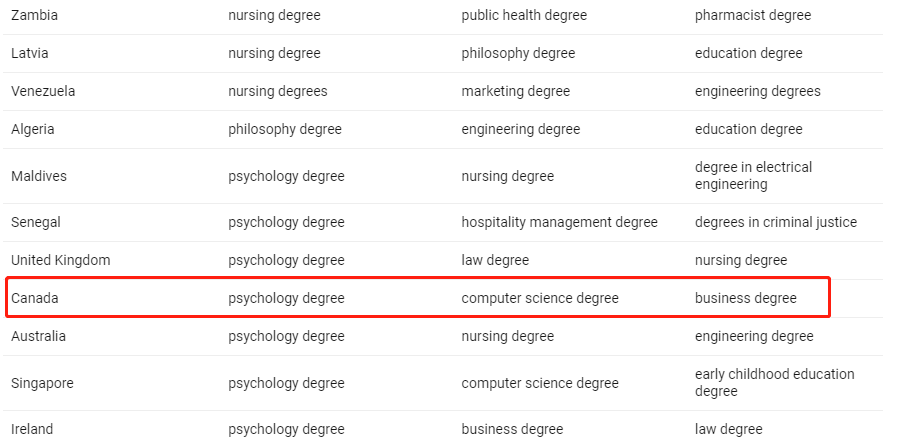
Task: Select Venezuela's marketing degree cell
Action: [x=515, y=91]
